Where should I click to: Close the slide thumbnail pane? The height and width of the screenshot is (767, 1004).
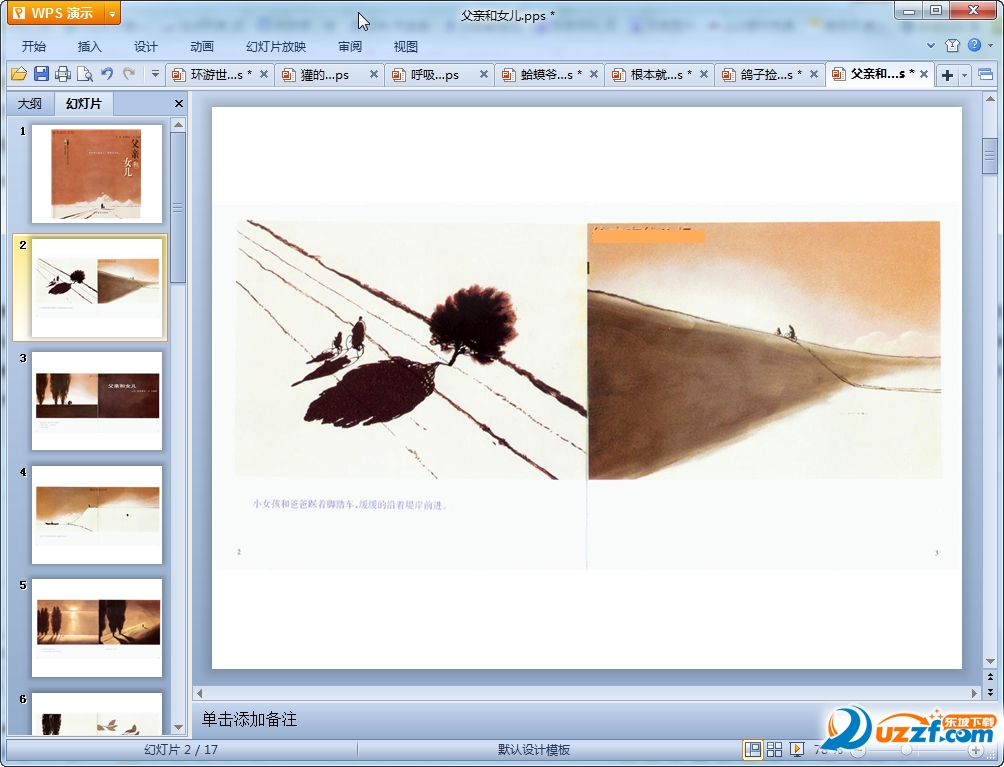point(179,104)
